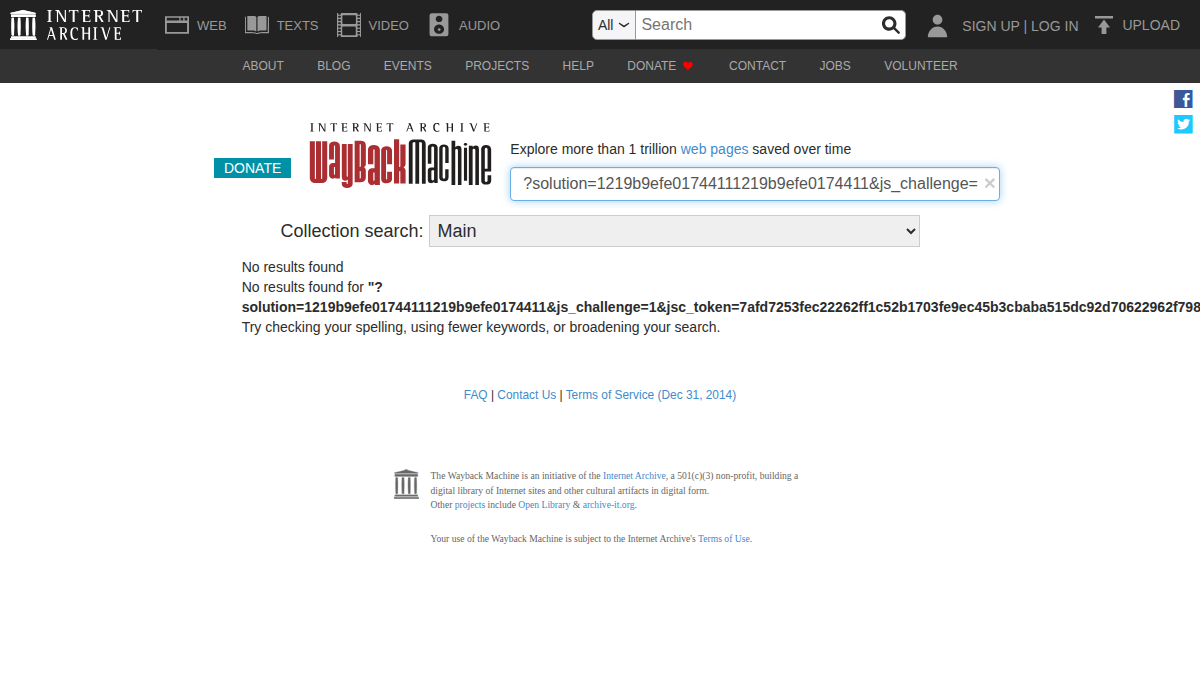The height and width of the screenshot is (675, 1200).
Task: Open the Contact menu item
Action: [757, 66]
